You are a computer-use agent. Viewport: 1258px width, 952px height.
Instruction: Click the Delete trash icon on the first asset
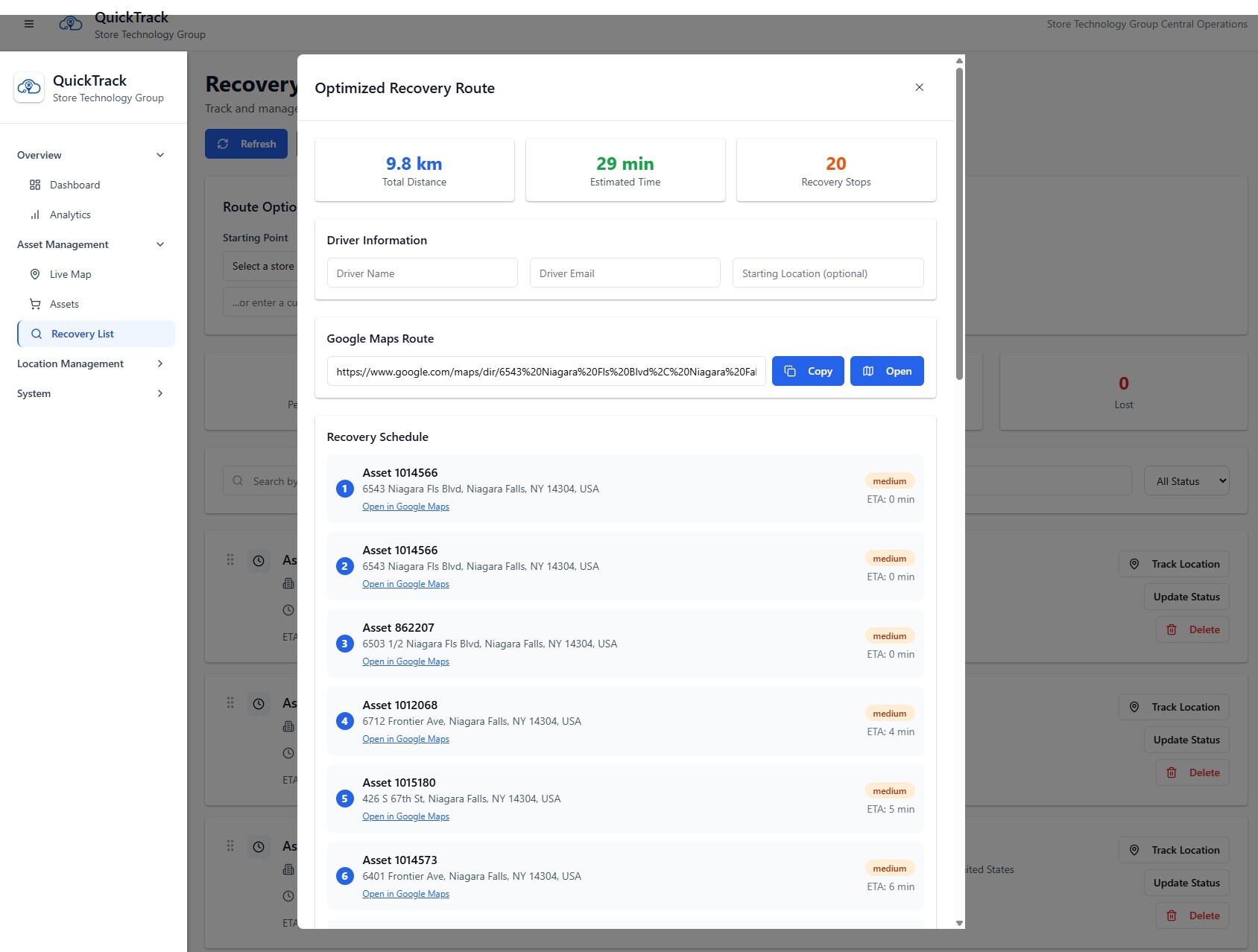coord(1171,629)
